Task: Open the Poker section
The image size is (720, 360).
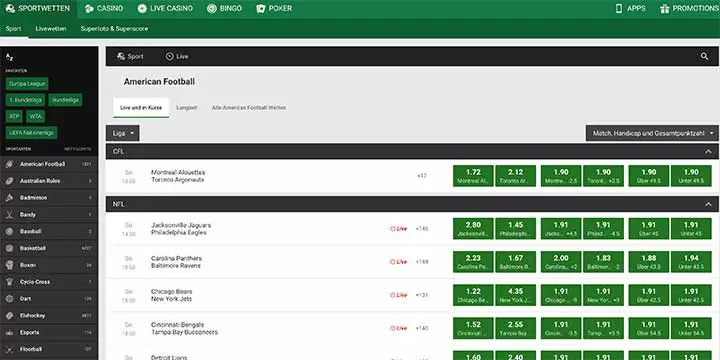Action: [274, 8]
